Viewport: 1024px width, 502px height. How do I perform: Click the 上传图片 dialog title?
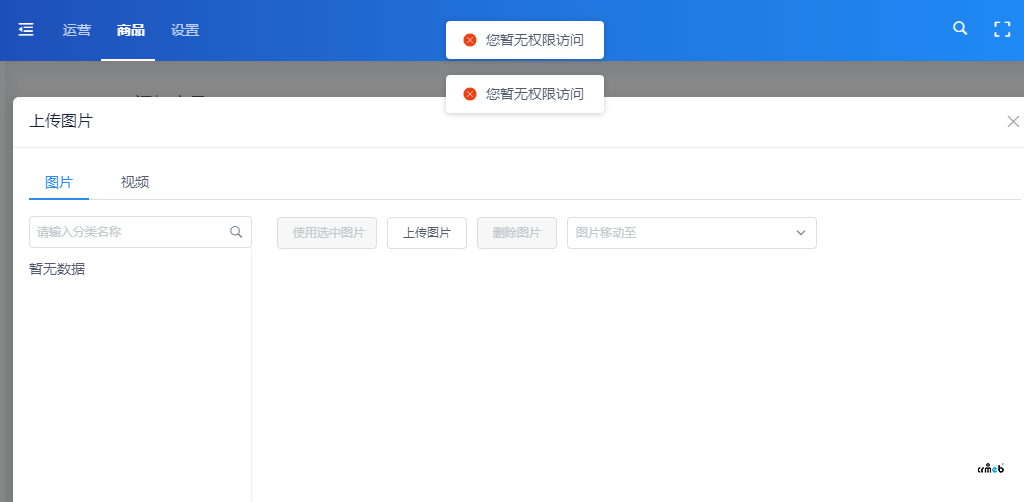(61, 121)
